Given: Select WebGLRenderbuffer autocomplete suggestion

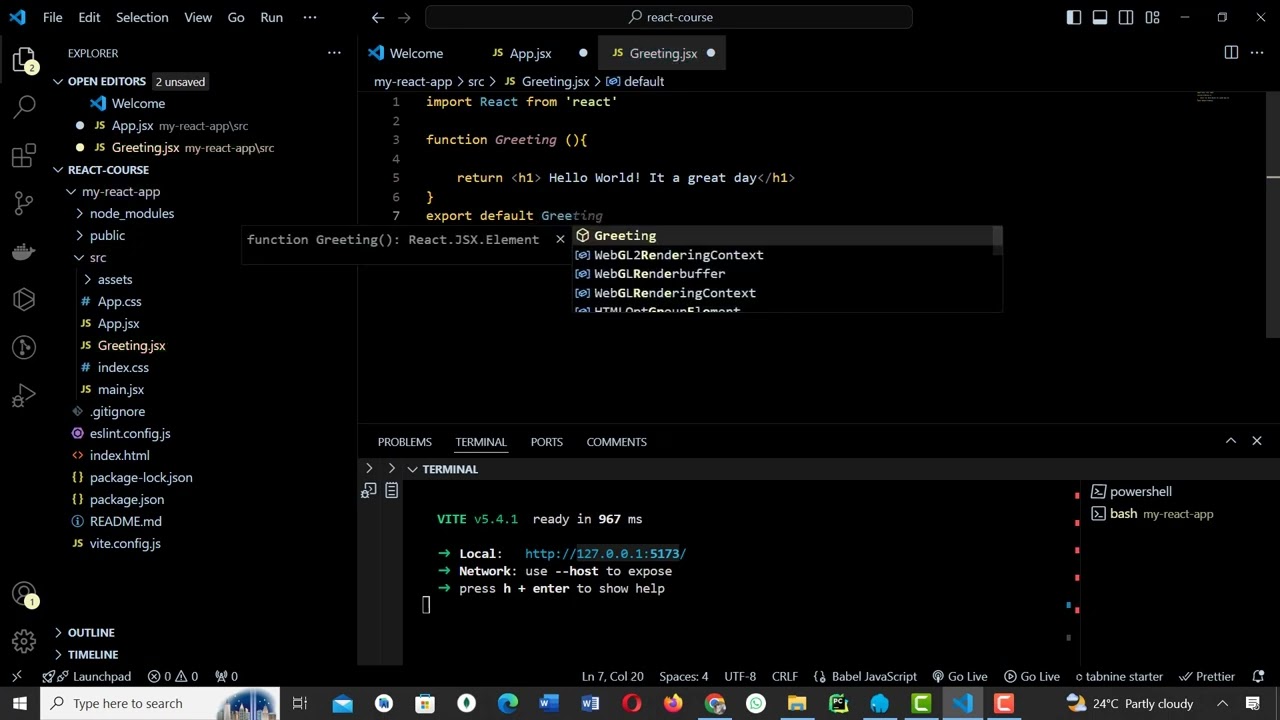Looking at the screenshot, I should (x=787, y=274).
